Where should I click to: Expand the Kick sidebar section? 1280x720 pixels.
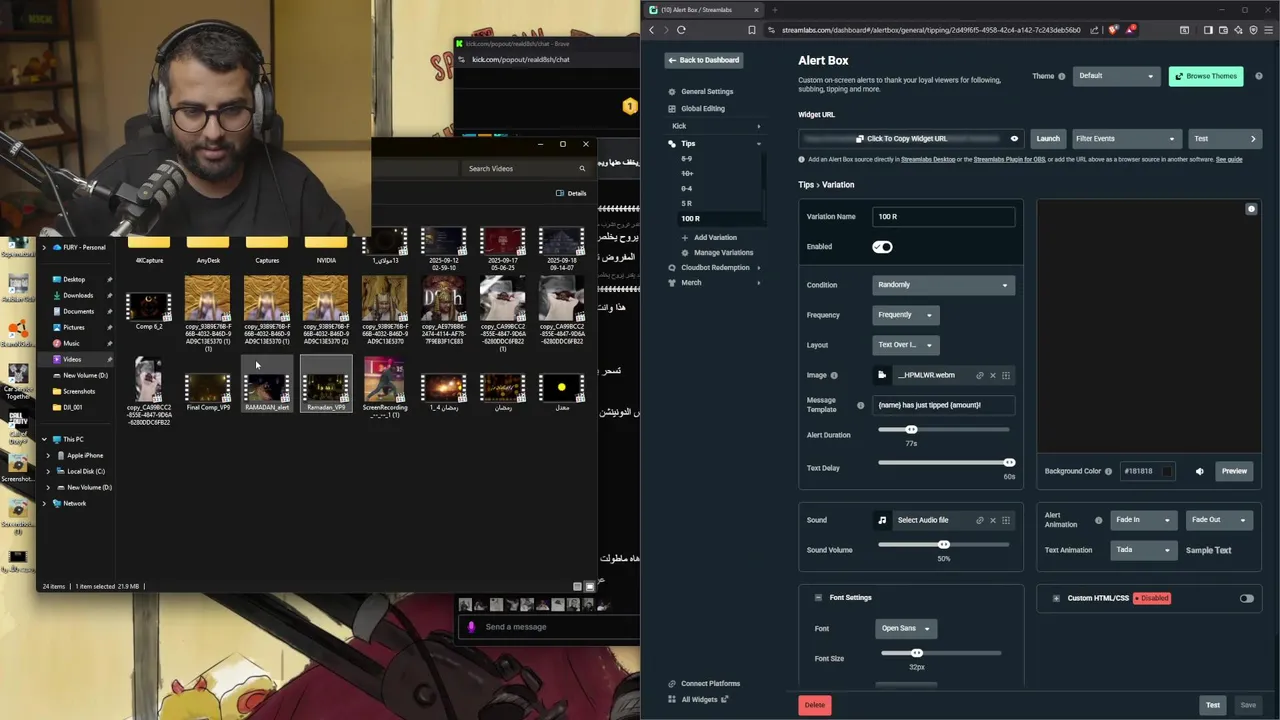[x=716, y=126]
